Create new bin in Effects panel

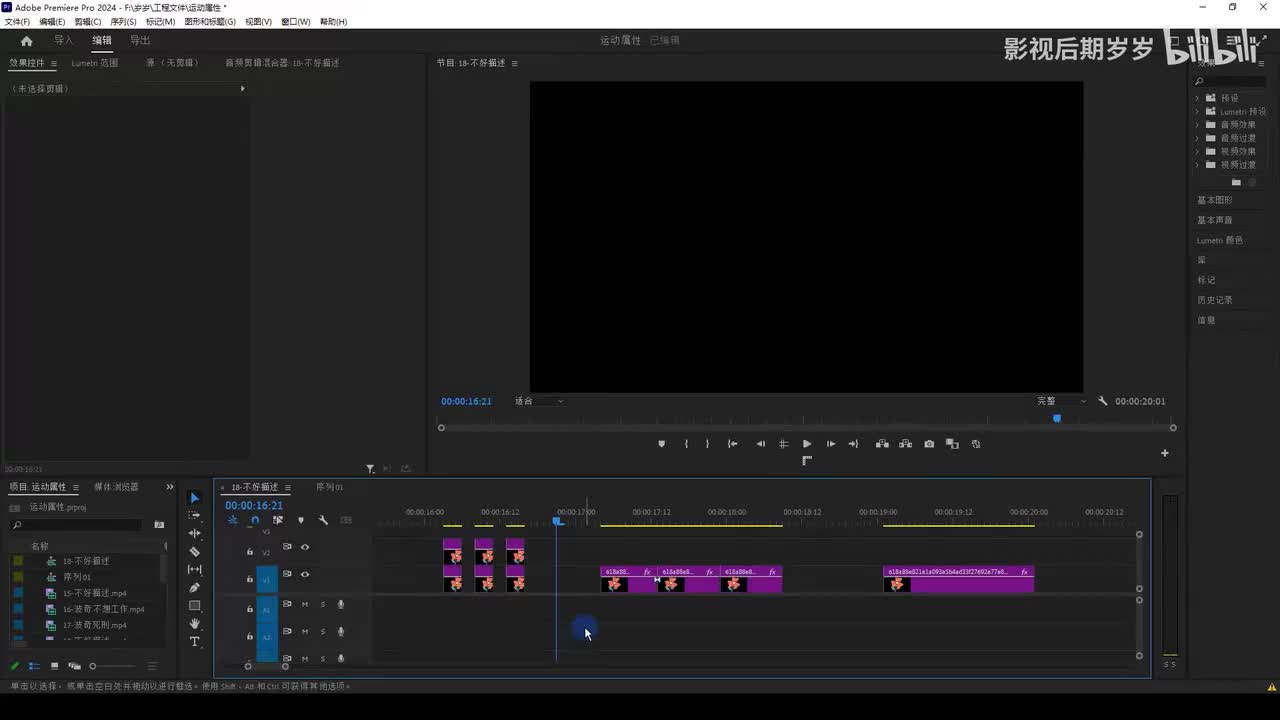[1236, 182]
